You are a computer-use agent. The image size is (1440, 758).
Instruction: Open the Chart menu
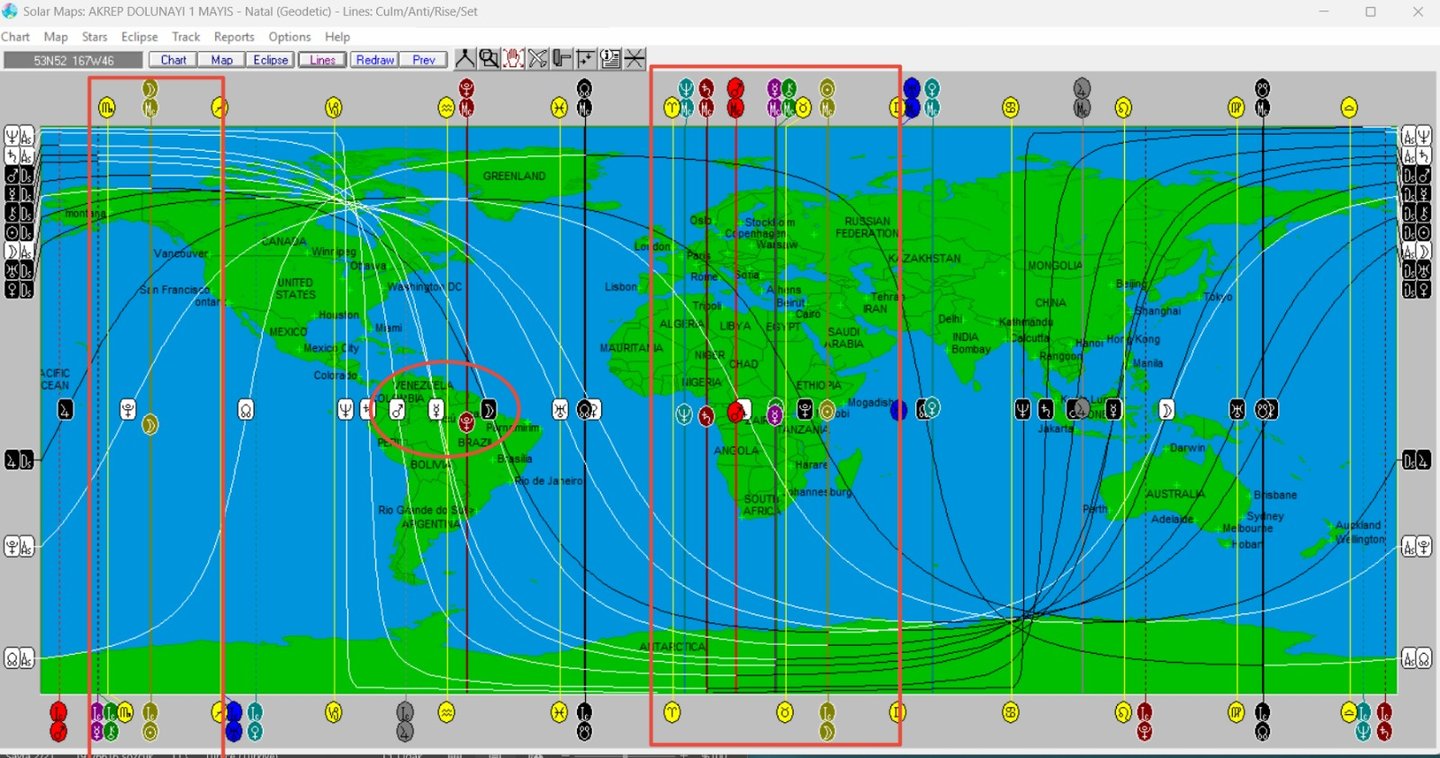click(15, 37)
